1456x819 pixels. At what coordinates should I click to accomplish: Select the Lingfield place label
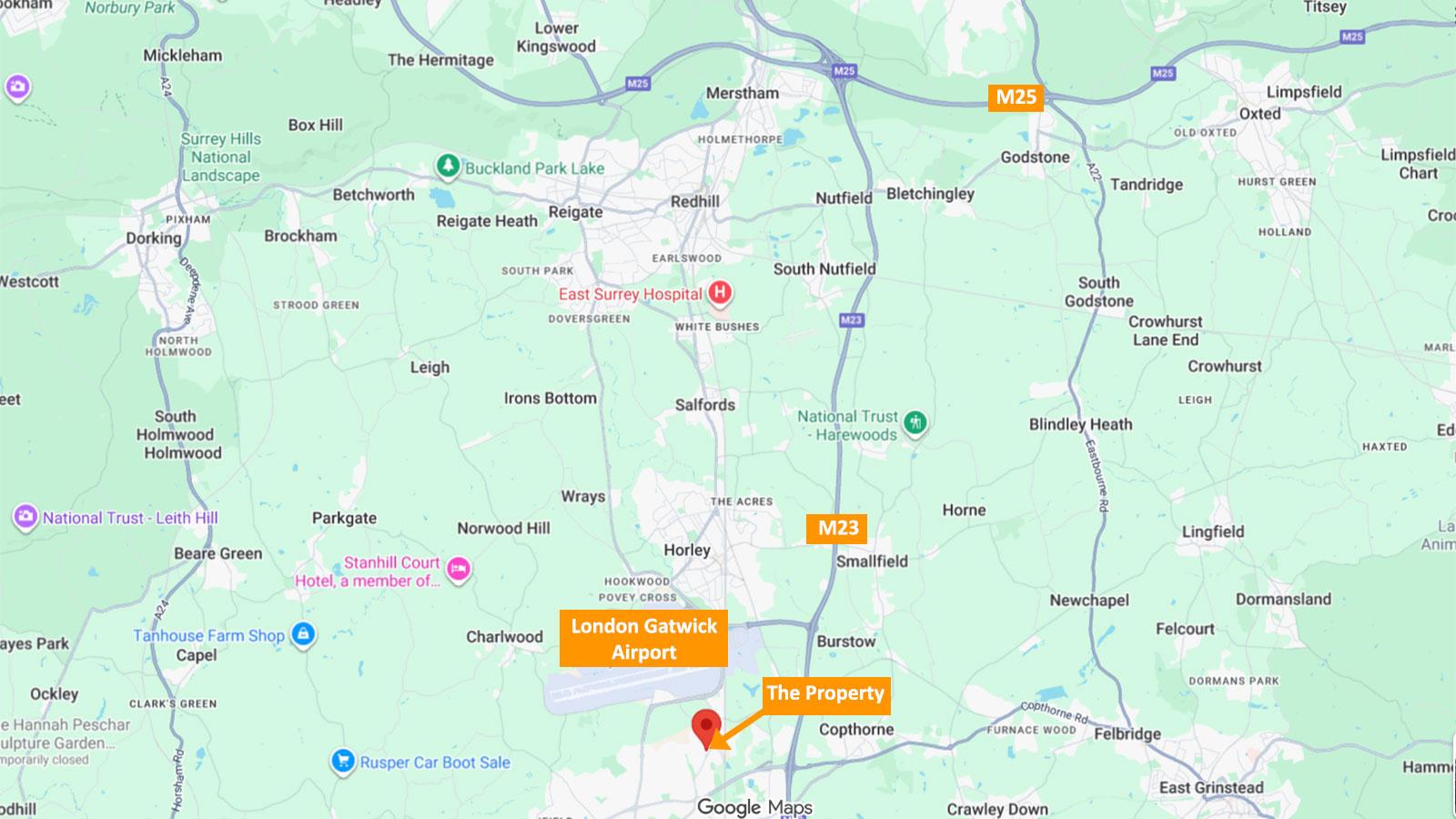pos(1213,532)
